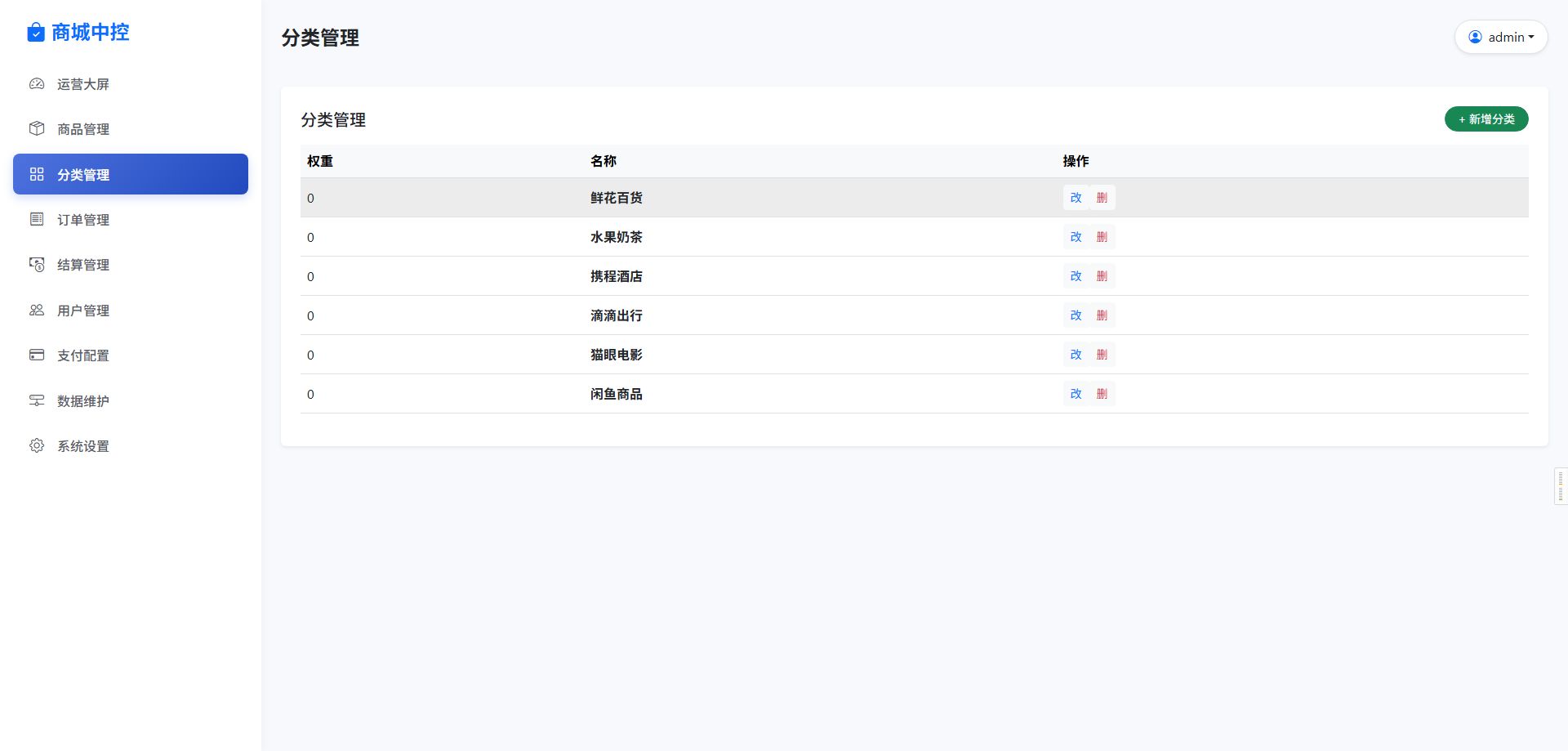Click weight value in 闲鱼商品 row
This screenshot has height=751, width=1568.
310,394
